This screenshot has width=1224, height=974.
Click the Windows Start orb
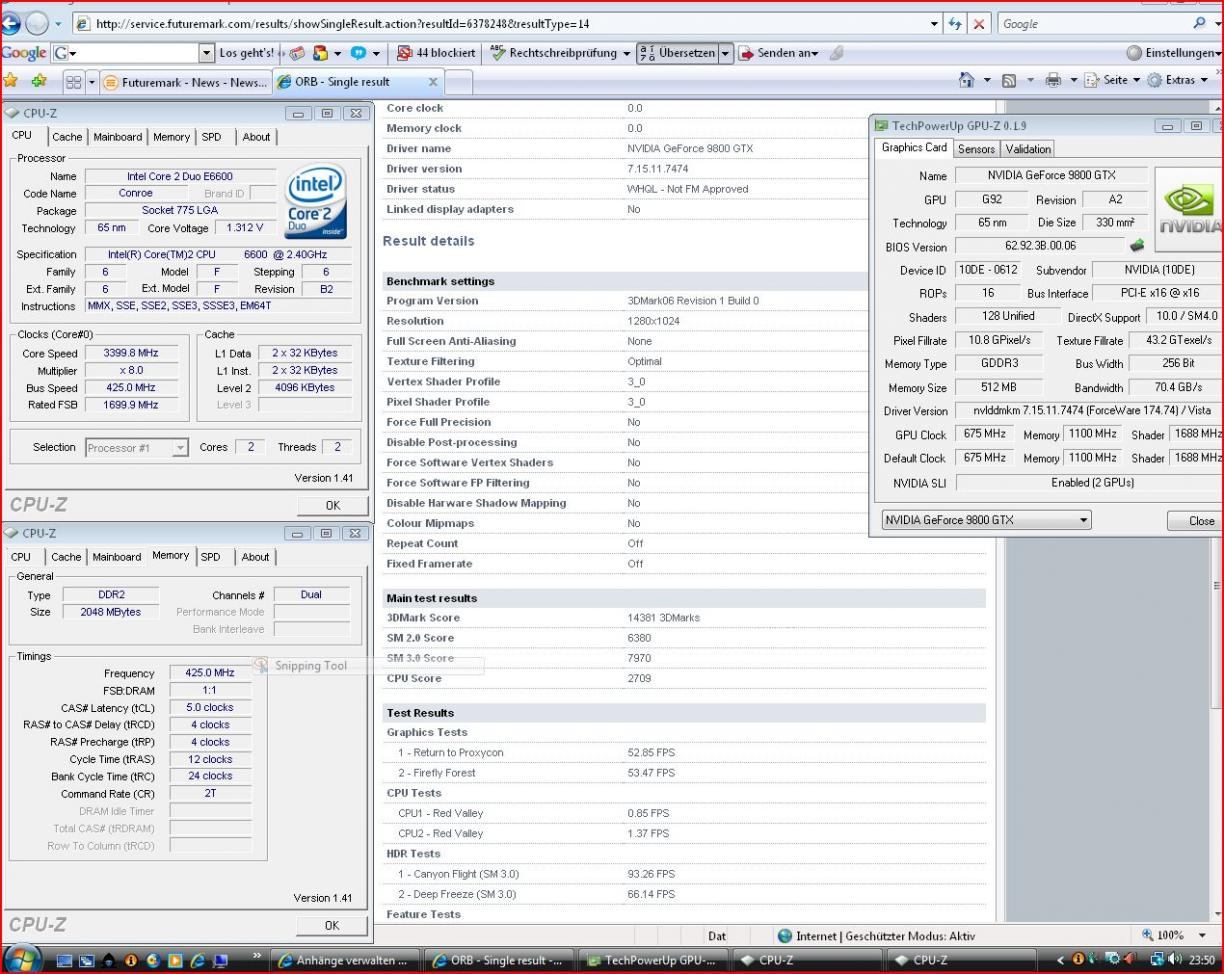click(x=22, y=958)
